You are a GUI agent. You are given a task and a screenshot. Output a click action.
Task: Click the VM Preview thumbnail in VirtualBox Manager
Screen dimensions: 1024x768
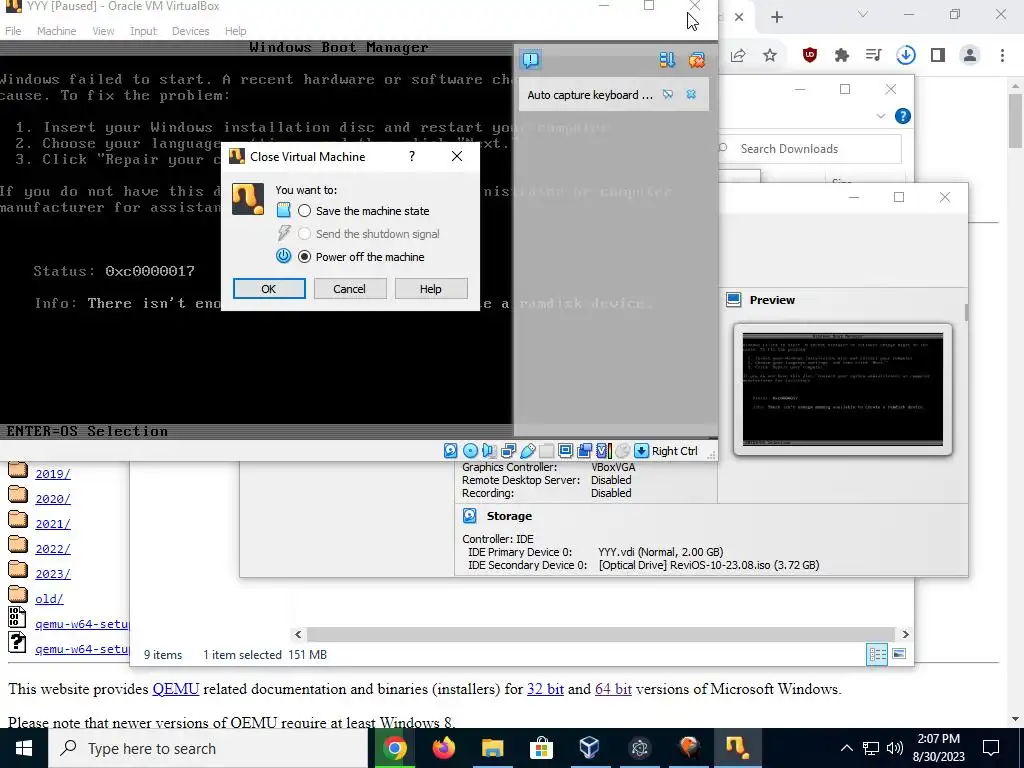[x=842, y=389]
